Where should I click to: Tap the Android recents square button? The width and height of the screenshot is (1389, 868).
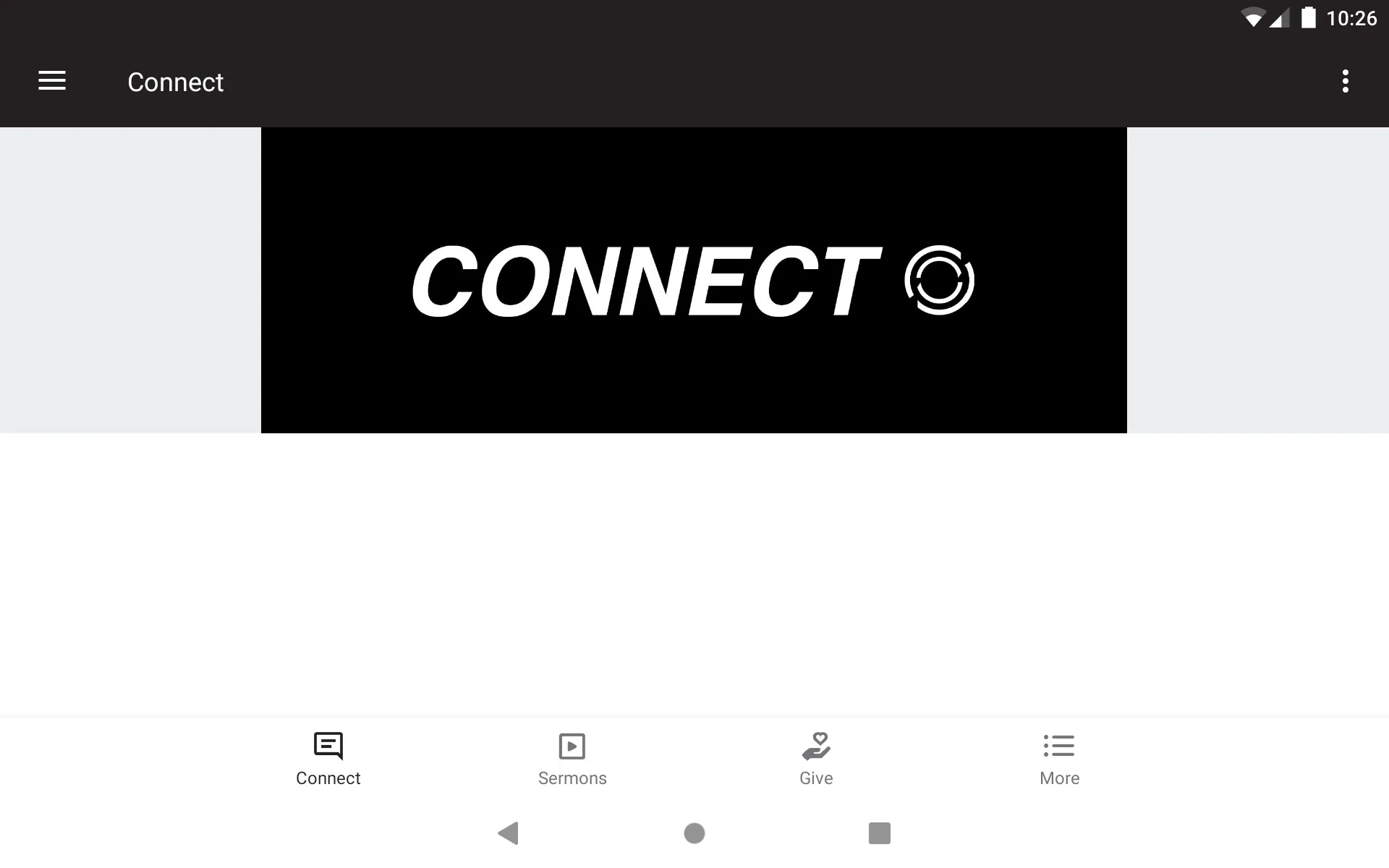click(x=880, y=834)
